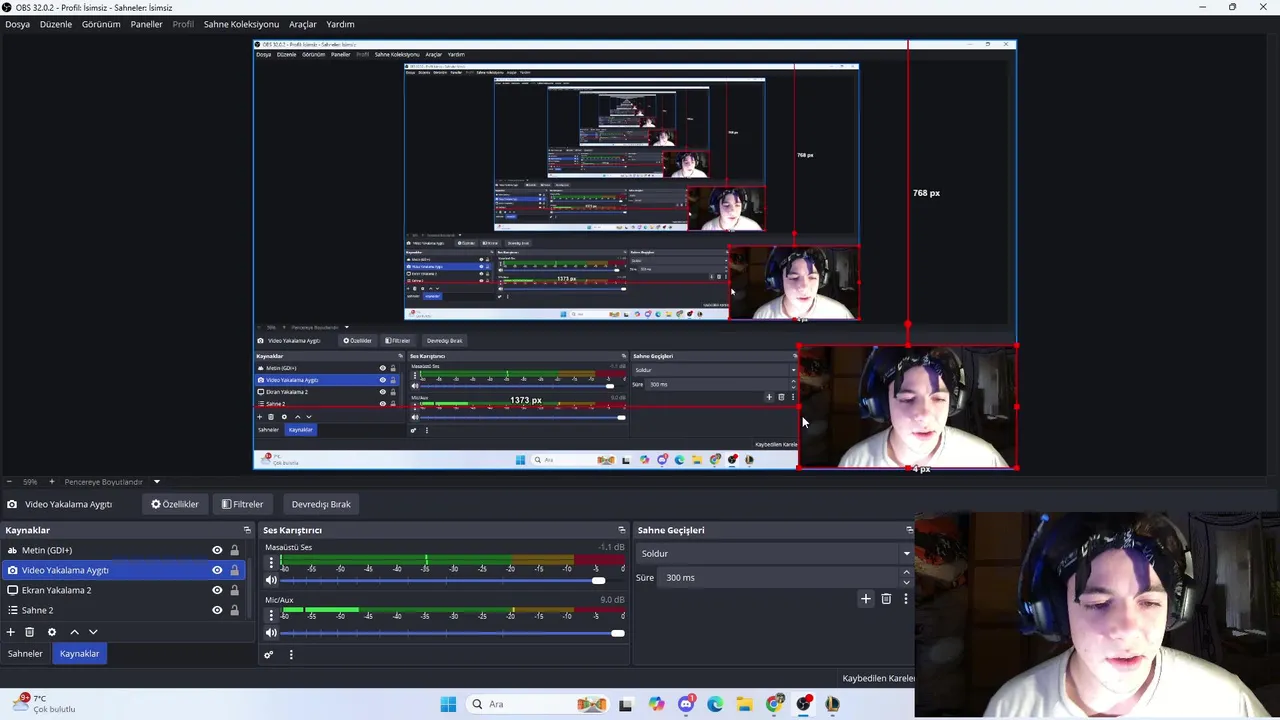
Task: Open File Explorer from the taskbar
Action: (745, 704)
